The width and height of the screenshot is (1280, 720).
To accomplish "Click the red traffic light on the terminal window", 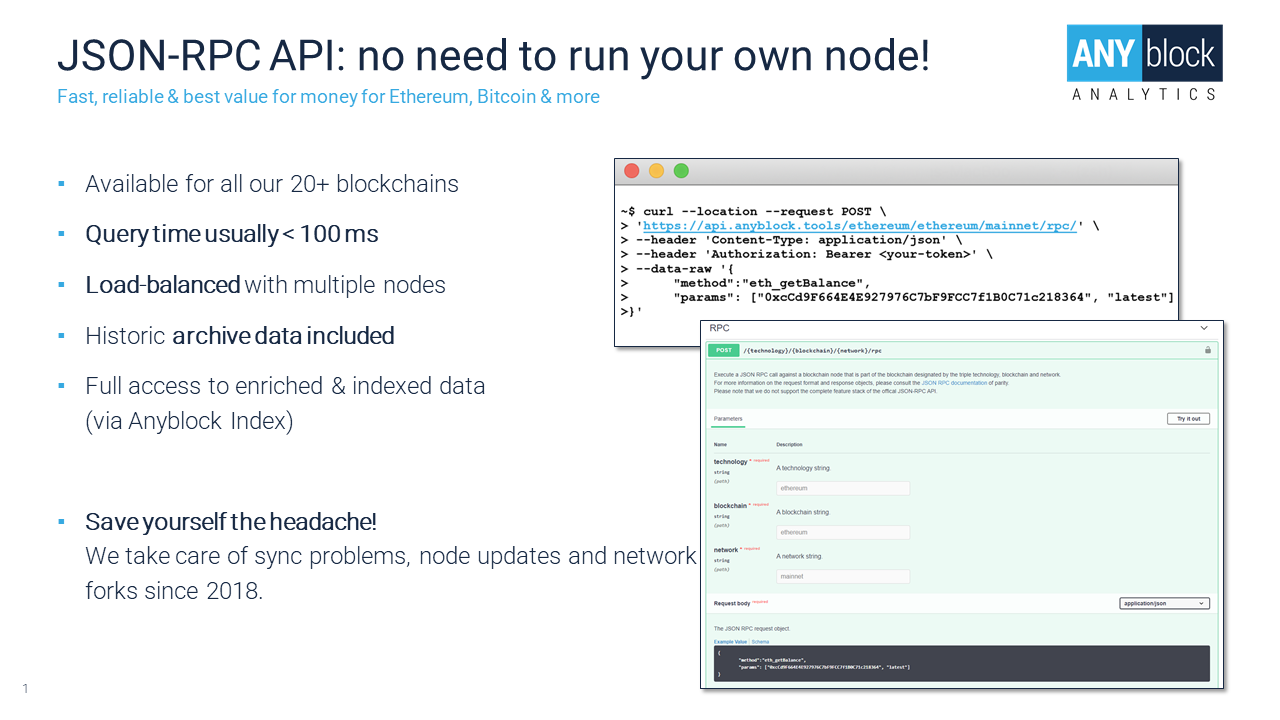I will [631, 170].
